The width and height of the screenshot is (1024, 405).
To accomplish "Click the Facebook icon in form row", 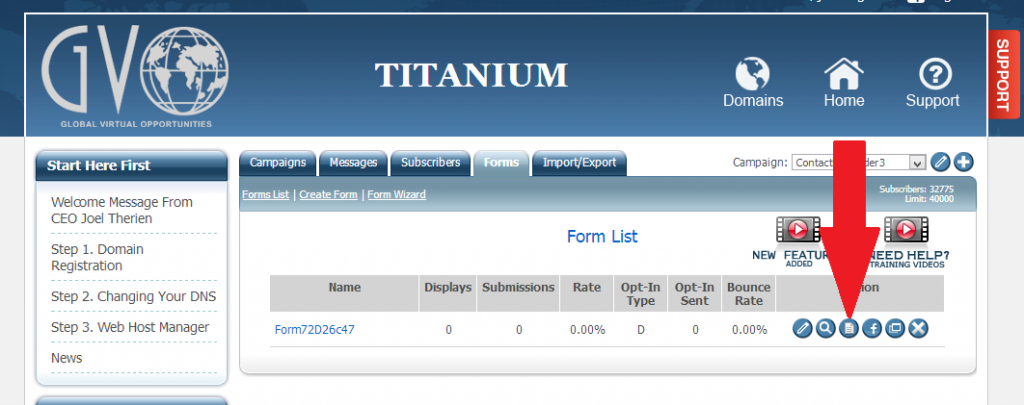I will coord(871,329).
